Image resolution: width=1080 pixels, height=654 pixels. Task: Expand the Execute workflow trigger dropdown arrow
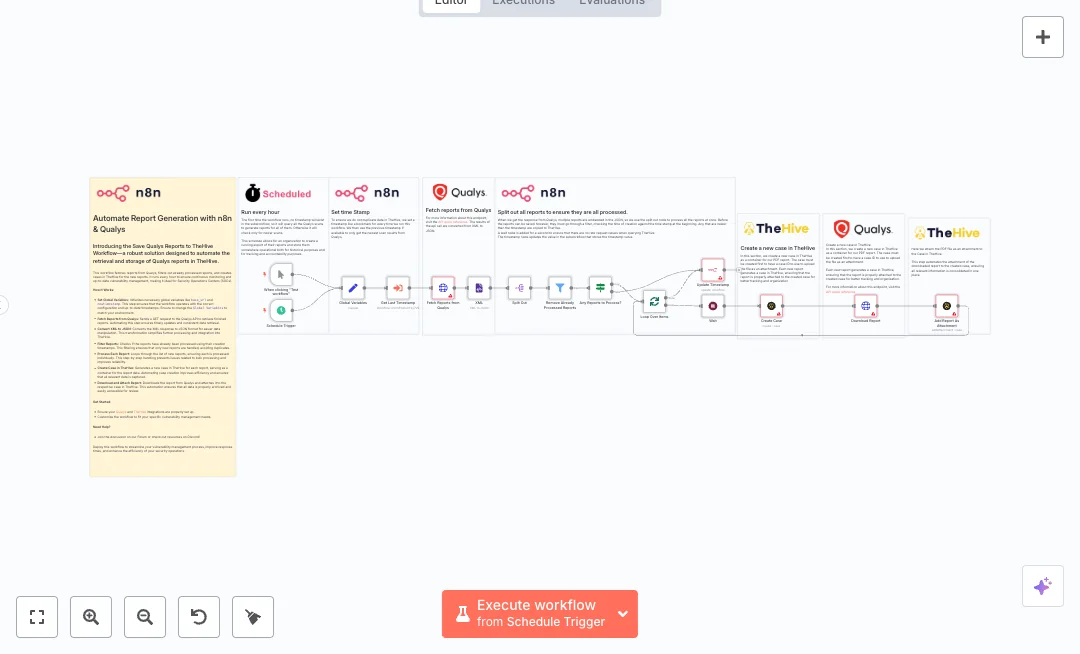(x=623, y=614)
